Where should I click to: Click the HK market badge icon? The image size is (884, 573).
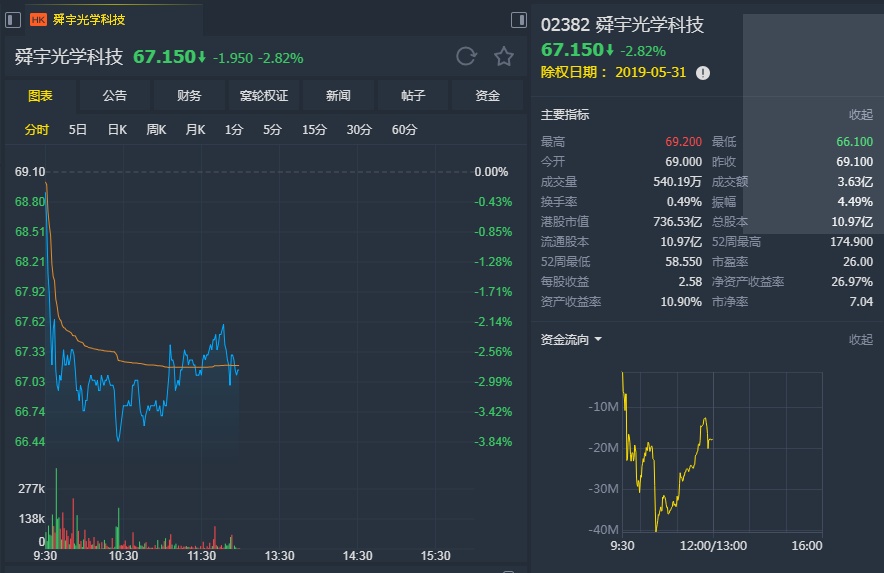click(39, 19)
